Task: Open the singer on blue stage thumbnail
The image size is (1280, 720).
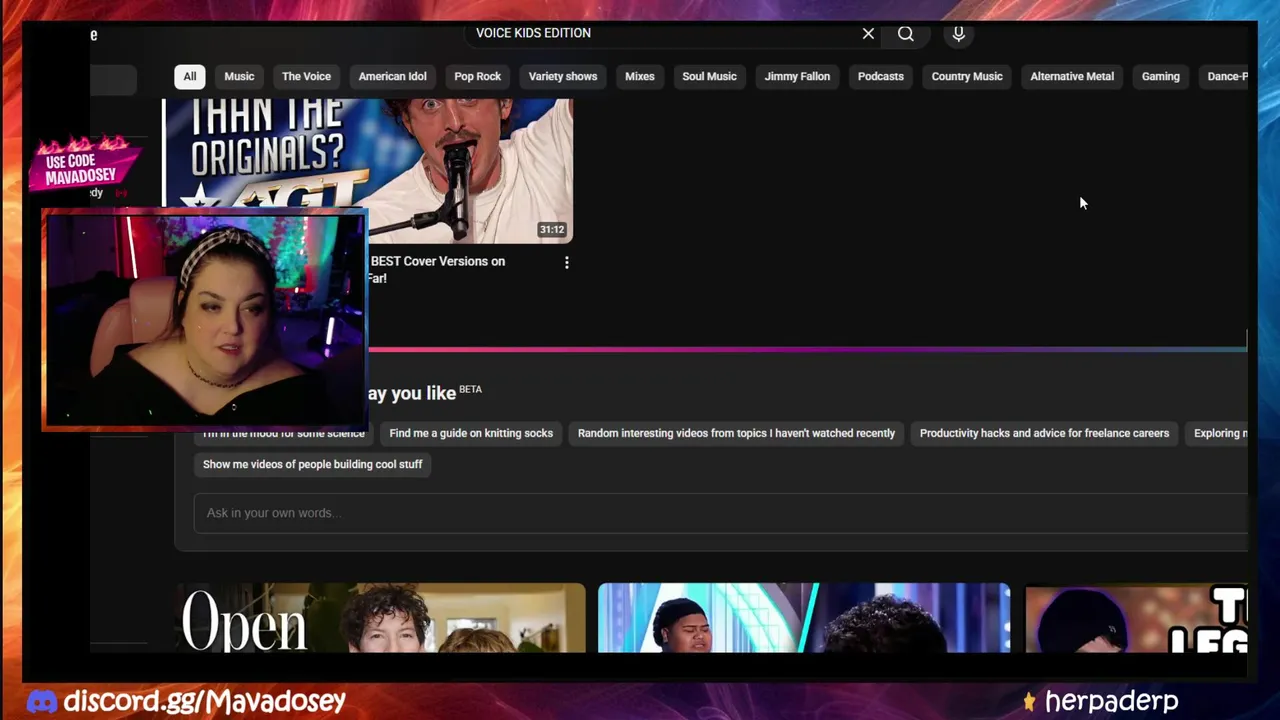Action: click(x=804, y=617)
